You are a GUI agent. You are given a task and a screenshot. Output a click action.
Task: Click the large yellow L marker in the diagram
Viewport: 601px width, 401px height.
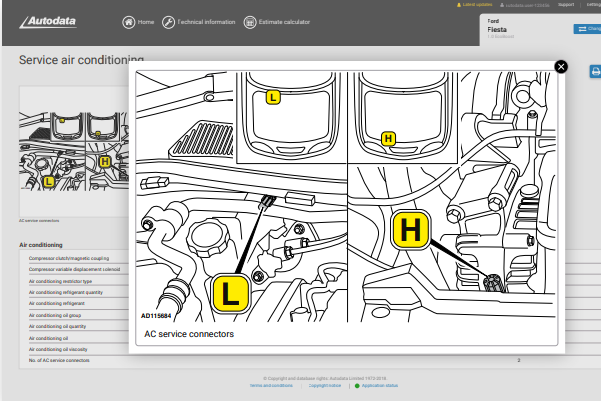(230, 293)
